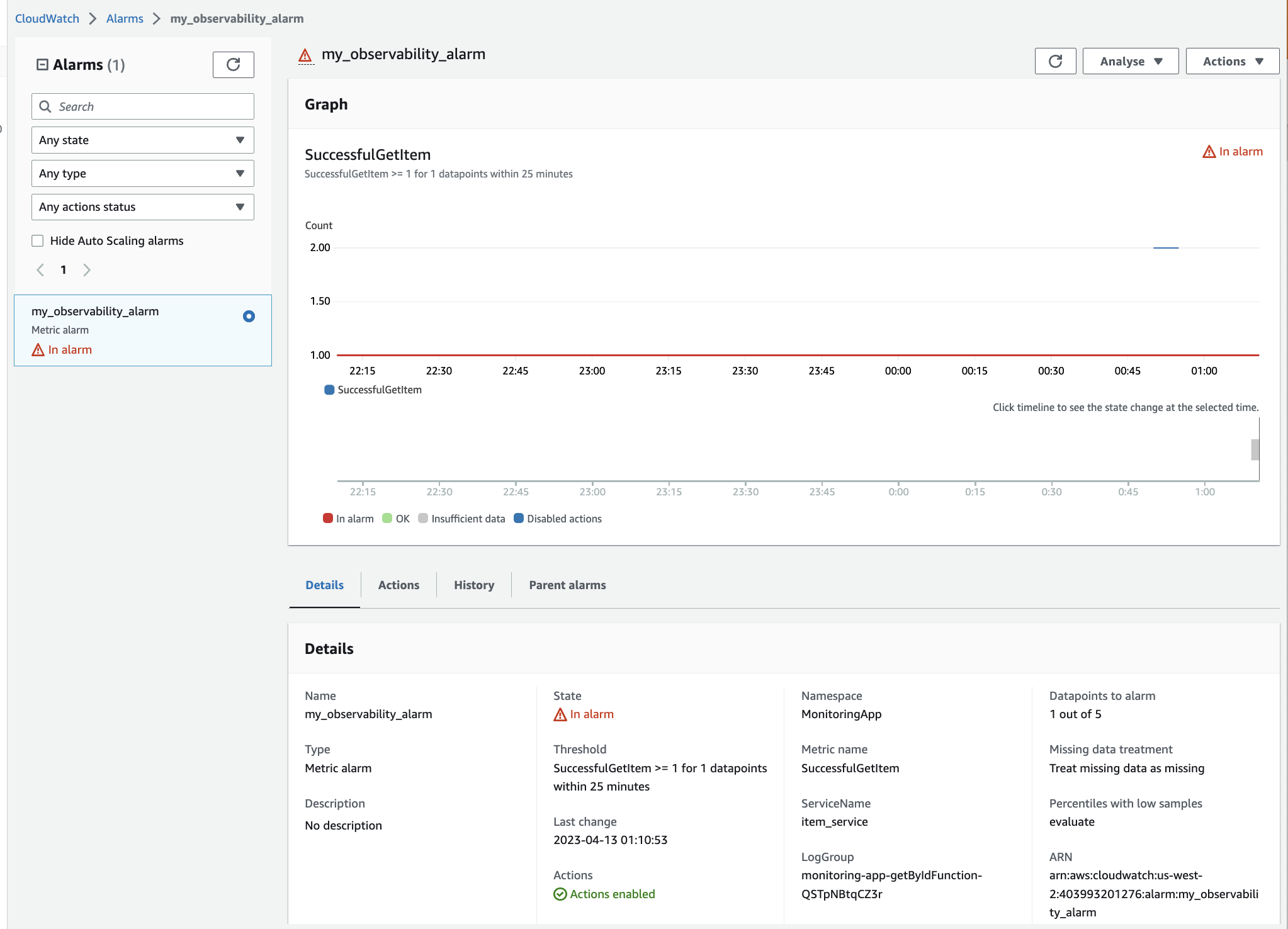Screen dimensions: 1288x929
Task: Click the alarm warning icon beside title
Action: pos(305,55)
